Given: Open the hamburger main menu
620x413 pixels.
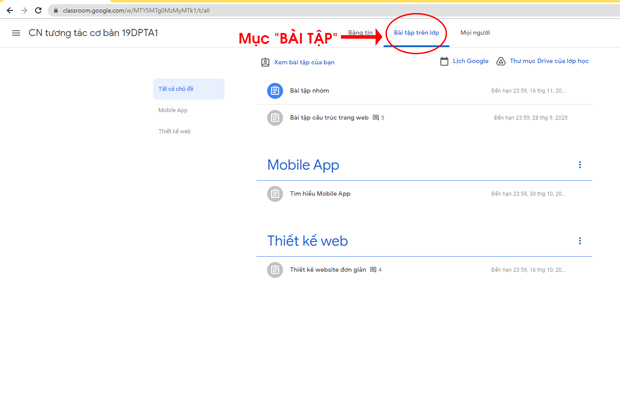Looking at the screenshot, I should (16, 33).
